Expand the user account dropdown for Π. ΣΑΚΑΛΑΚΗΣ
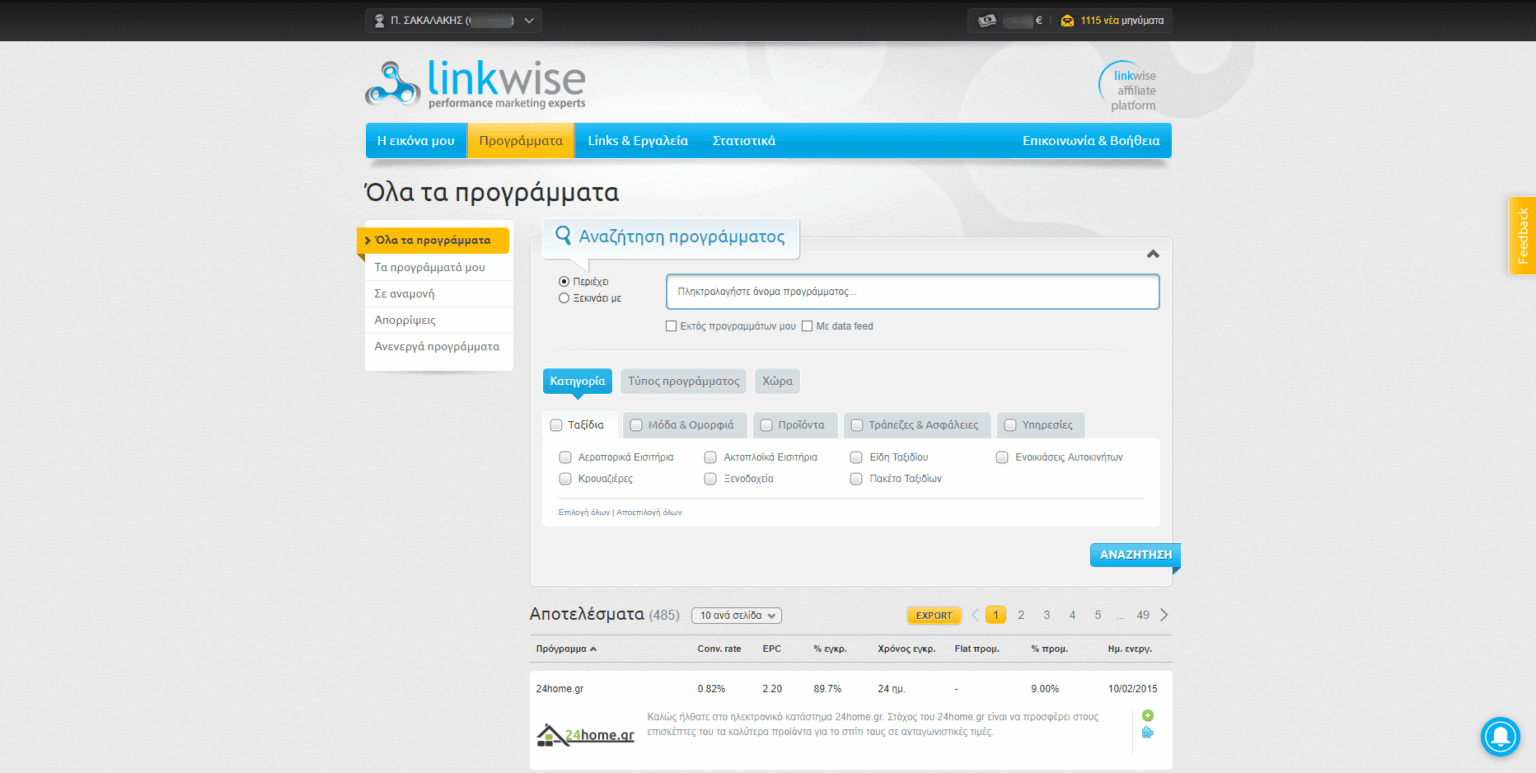 point(529,19)
